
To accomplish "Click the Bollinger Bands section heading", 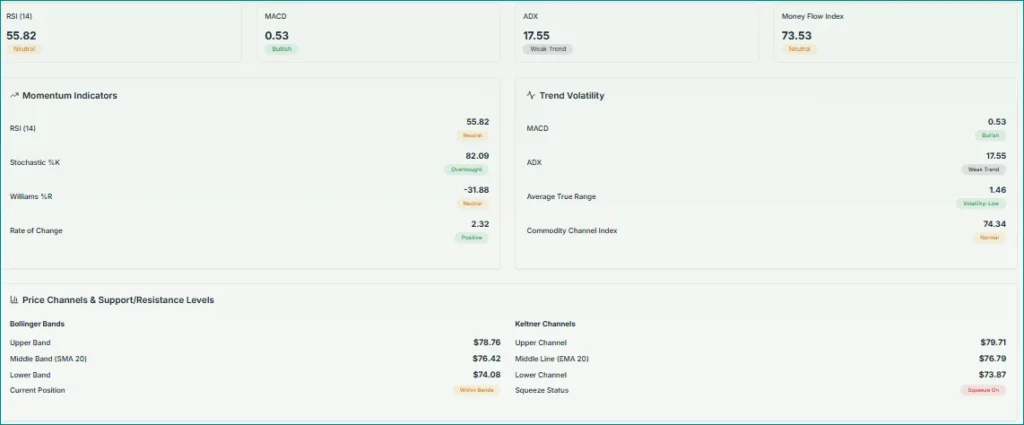I will tap(38, 324).
